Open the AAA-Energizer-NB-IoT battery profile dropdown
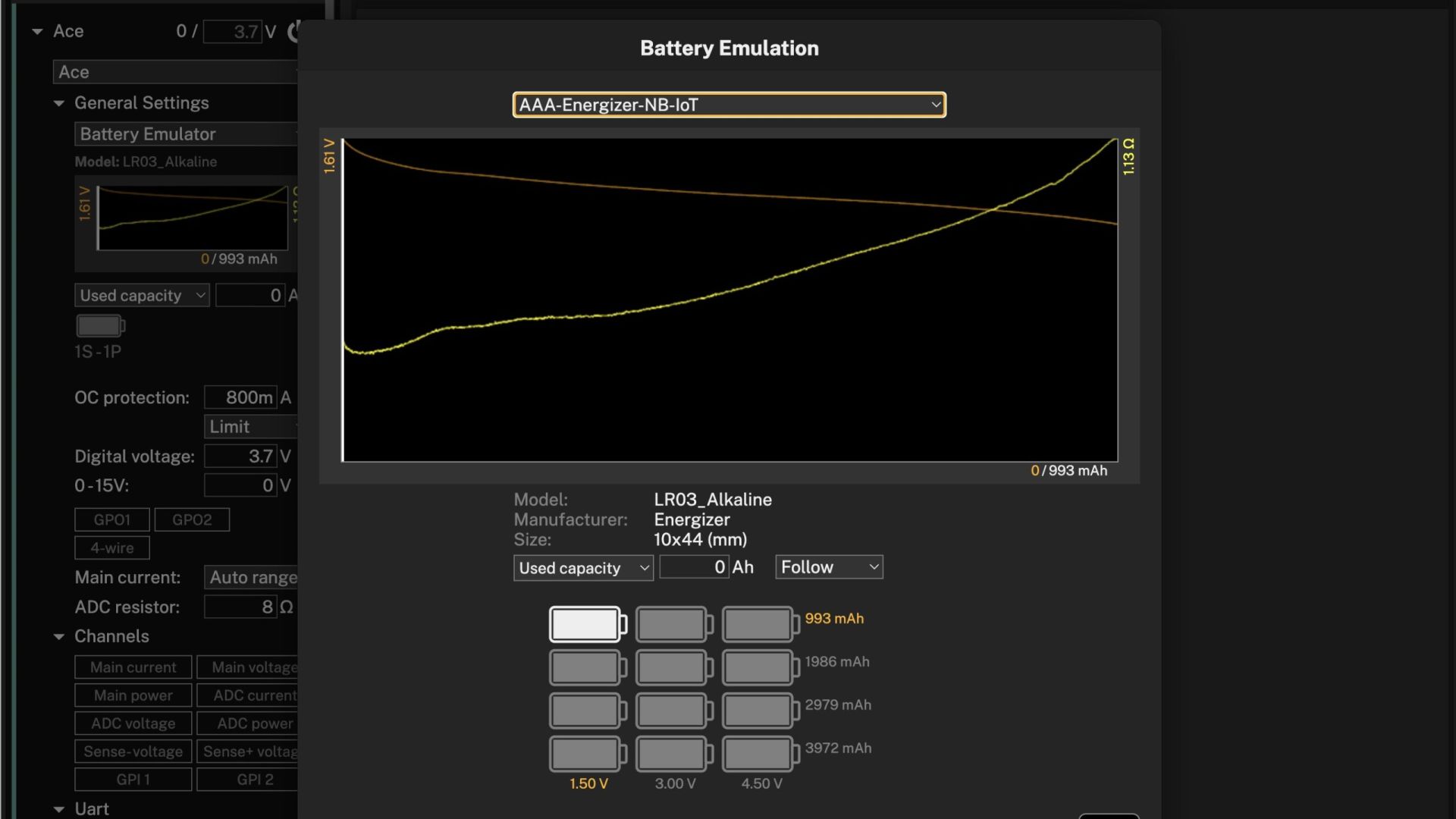Image resolution: width=1456 pixels, height=819 pixels. [x=729, y=105]
